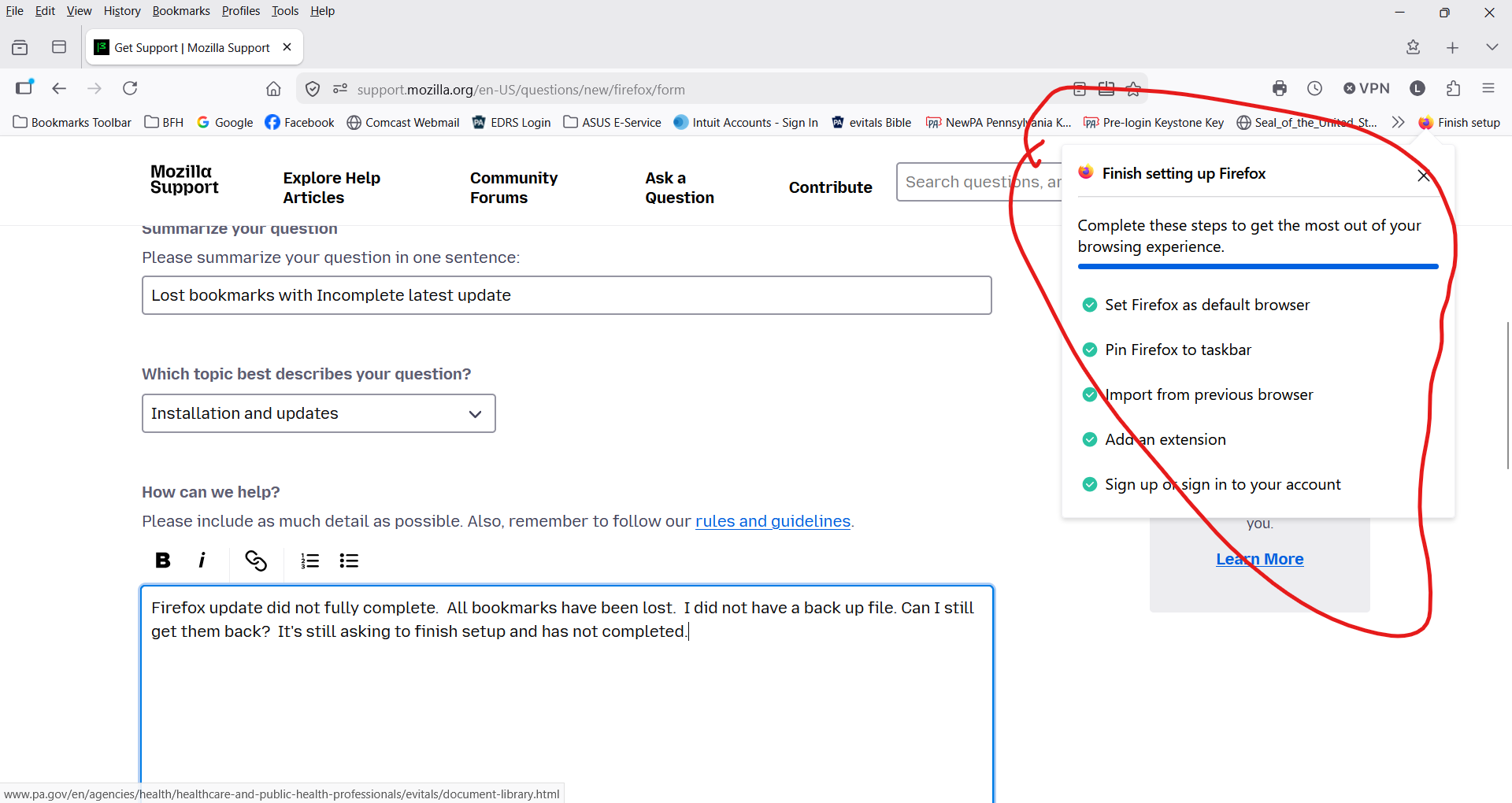
Task: Click the Italic formatting icon
Action: [x=202, y=561]
